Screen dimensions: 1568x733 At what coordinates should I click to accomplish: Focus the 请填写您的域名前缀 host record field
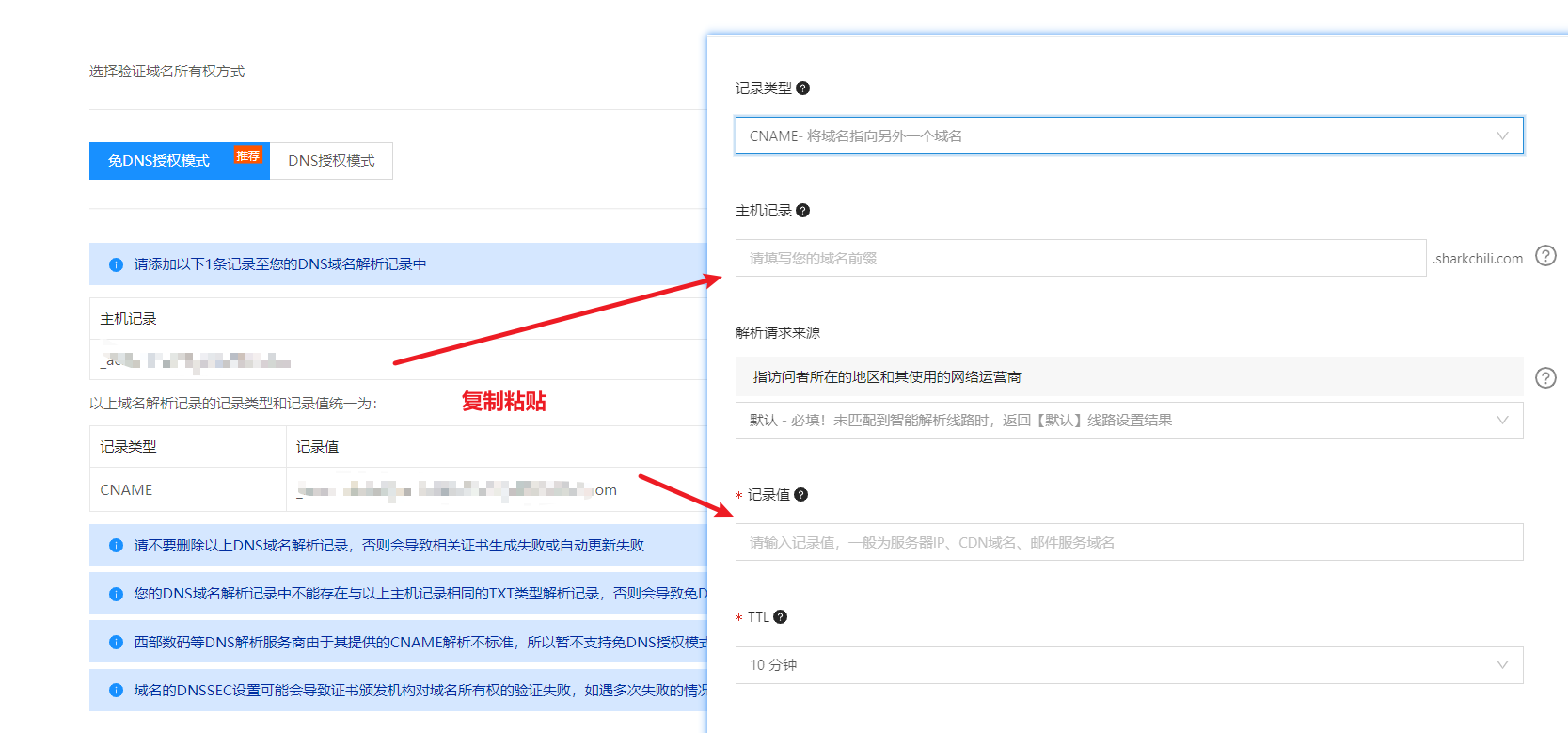pos(1081,258)
